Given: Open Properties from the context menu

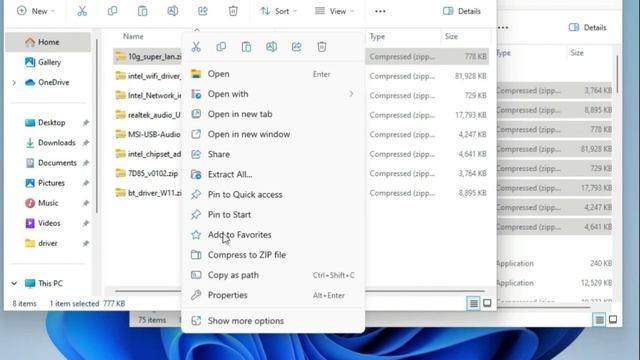Looking at the screenshot, I should 273,295.
